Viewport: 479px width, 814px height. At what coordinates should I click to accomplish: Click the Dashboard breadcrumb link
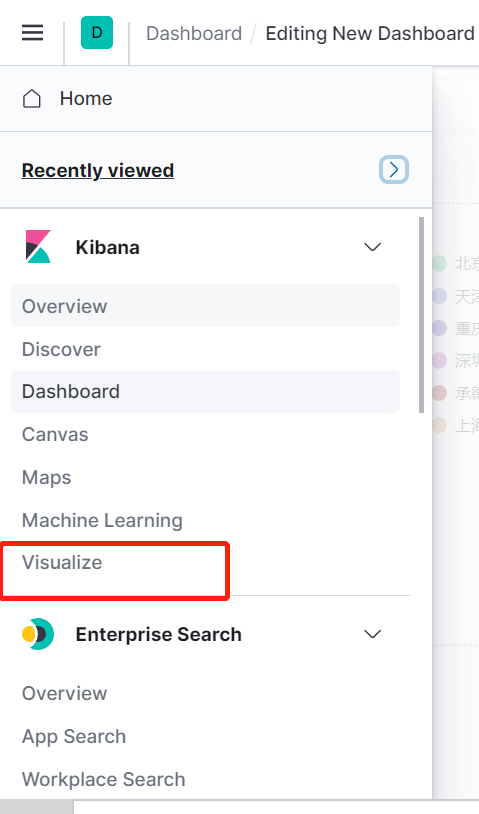coord(194,33)
